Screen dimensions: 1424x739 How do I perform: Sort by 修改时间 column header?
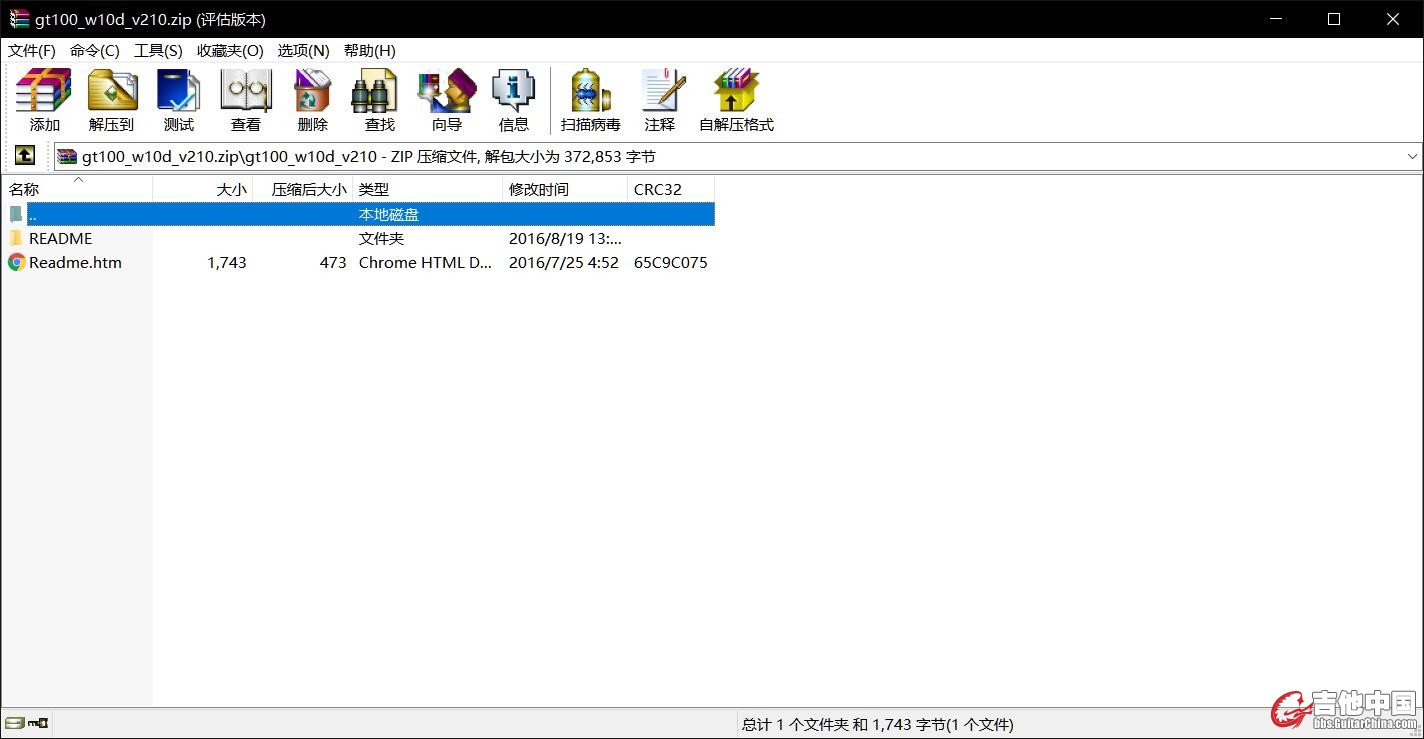click(539, 189)
